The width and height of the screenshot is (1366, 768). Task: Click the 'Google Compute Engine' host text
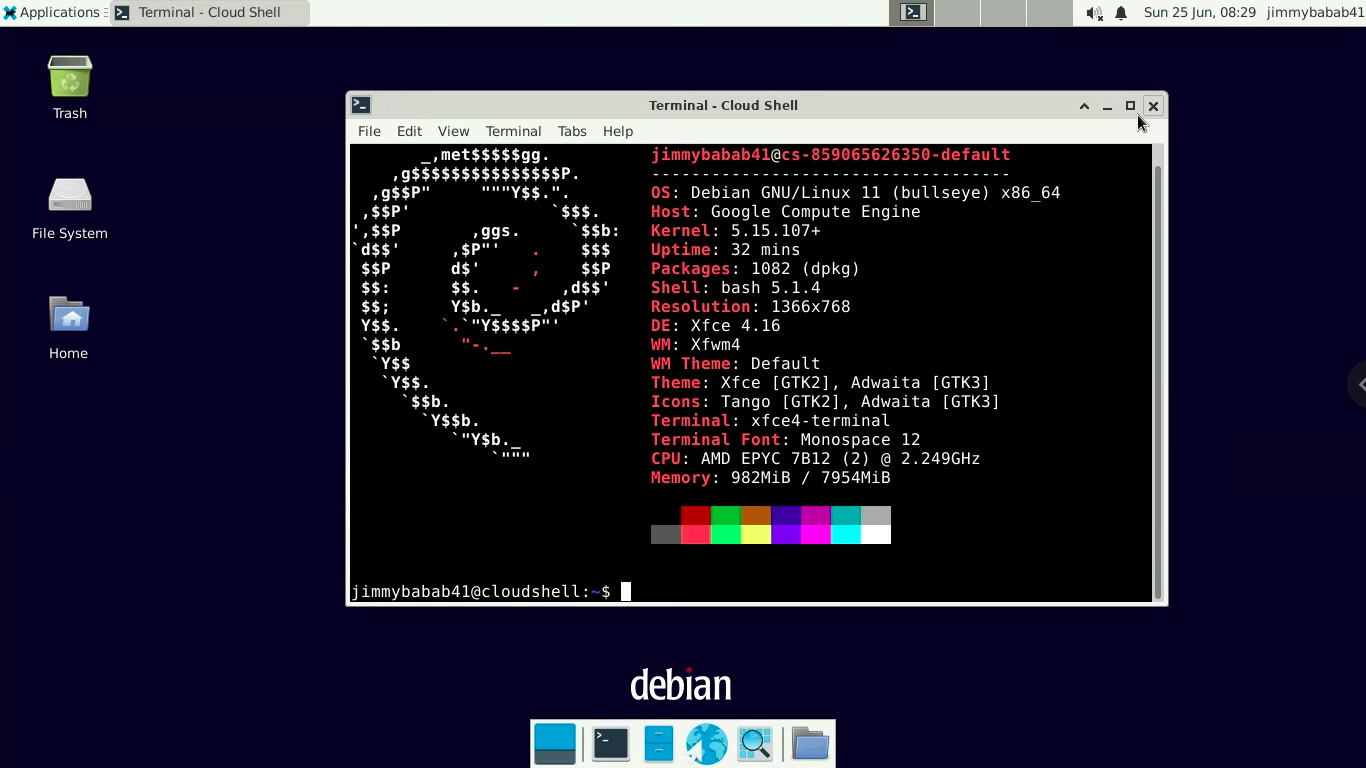tap(815, 212)
